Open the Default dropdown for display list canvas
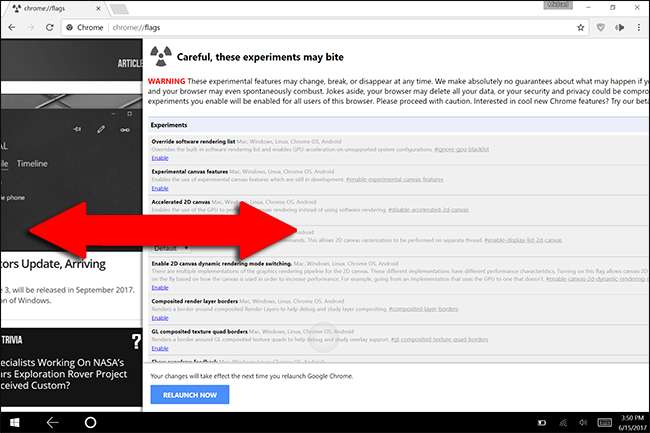Viewport: 650px width, 433px height. [x=171, y=248]
